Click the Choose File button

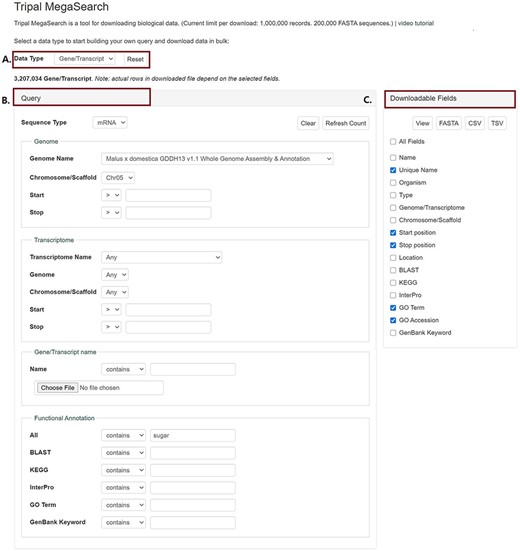pos(58,388)
